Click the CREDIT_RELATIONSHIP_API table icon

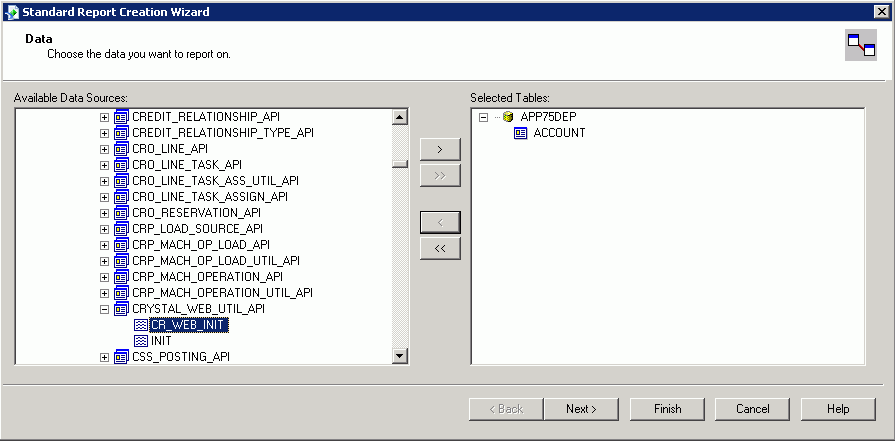tap(121, 117)
